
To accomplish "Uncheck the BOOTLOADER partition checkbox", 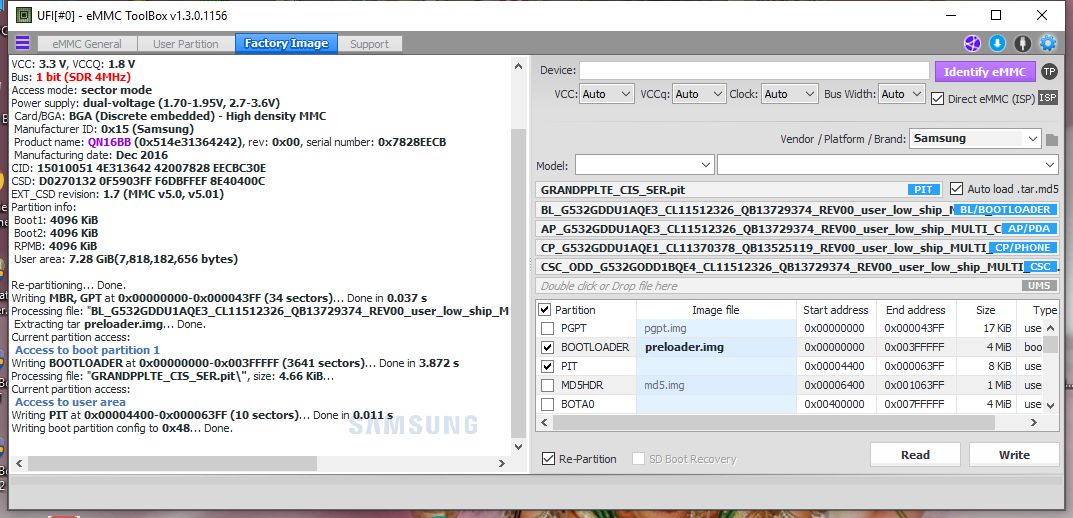I will [547, 347].
